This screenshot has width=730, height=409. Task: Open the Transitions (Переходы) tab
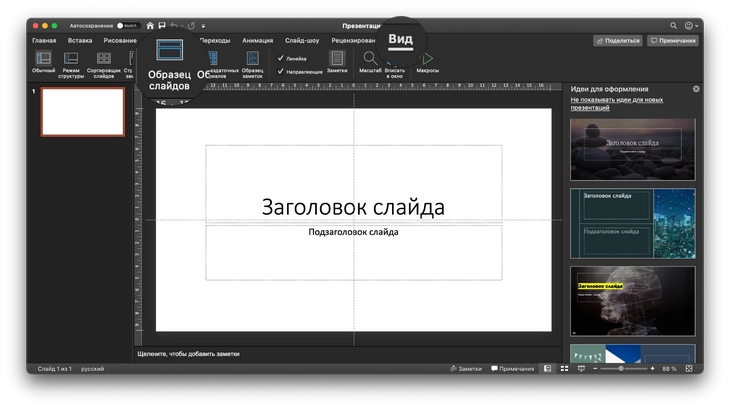pyautogui.click(x=215, y=40)
